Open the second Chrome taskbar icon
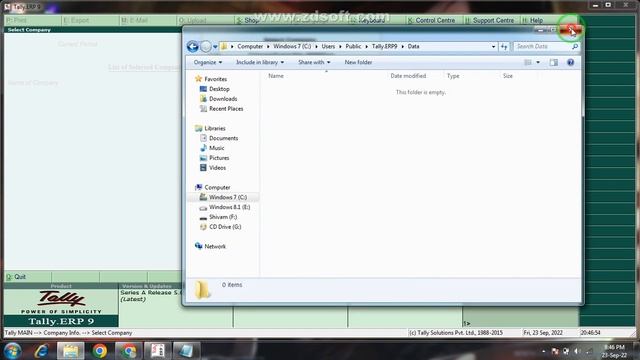The image size is (640, 360). click(x=129, y=351)
